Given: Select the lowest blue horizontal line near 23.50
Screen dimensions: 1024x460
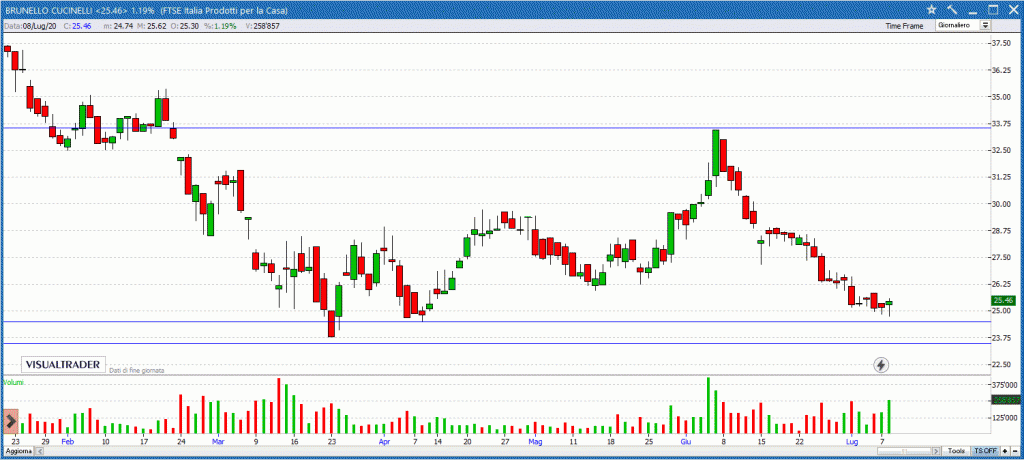Looking at the screenshot, I should 496,344.
